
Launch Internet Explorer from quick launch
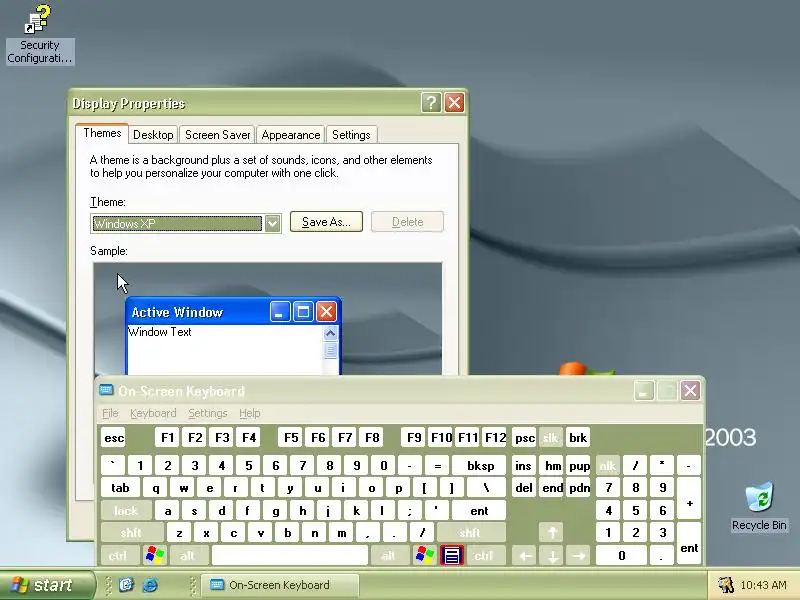149,585
